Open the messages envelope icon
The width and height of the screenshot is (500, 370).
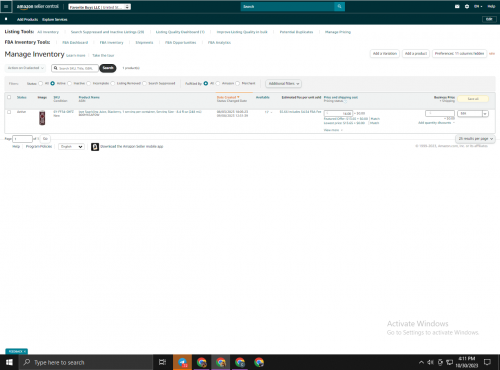point(457,6)
